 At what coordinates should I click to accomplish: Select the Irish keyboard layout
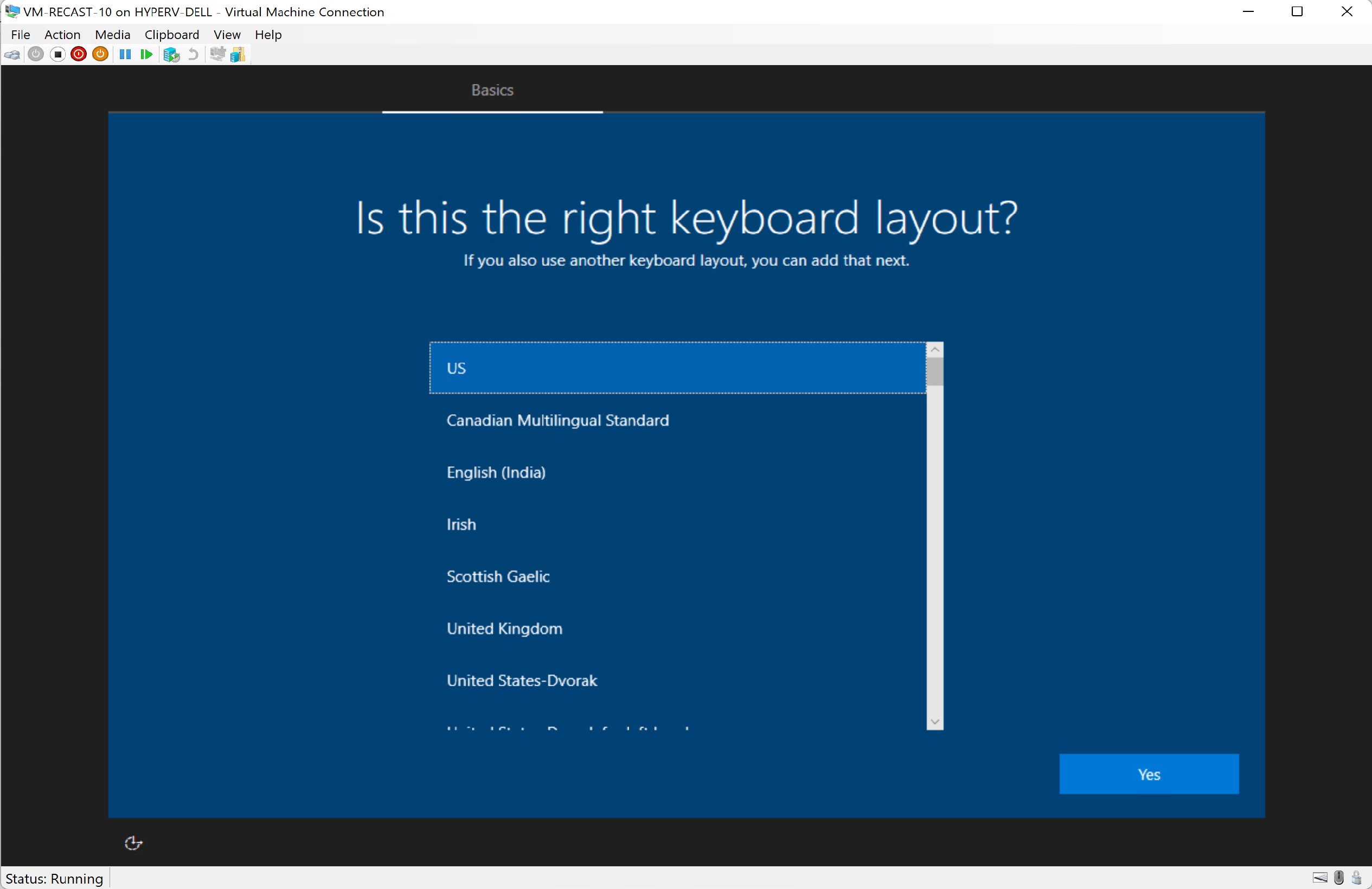pyautogui.click(x=460, y=524)
